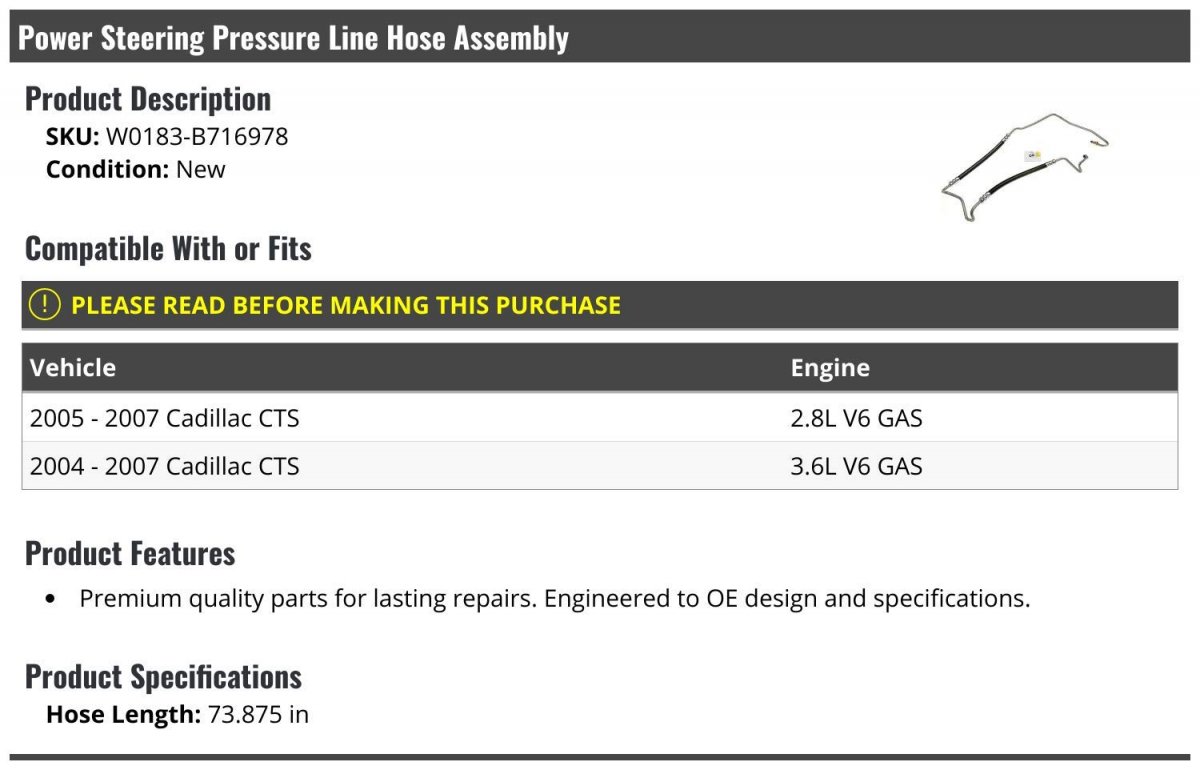This screenshot has width=1200, height=770.
Task: Click the Hose Length label
Action: coord(124,714)
